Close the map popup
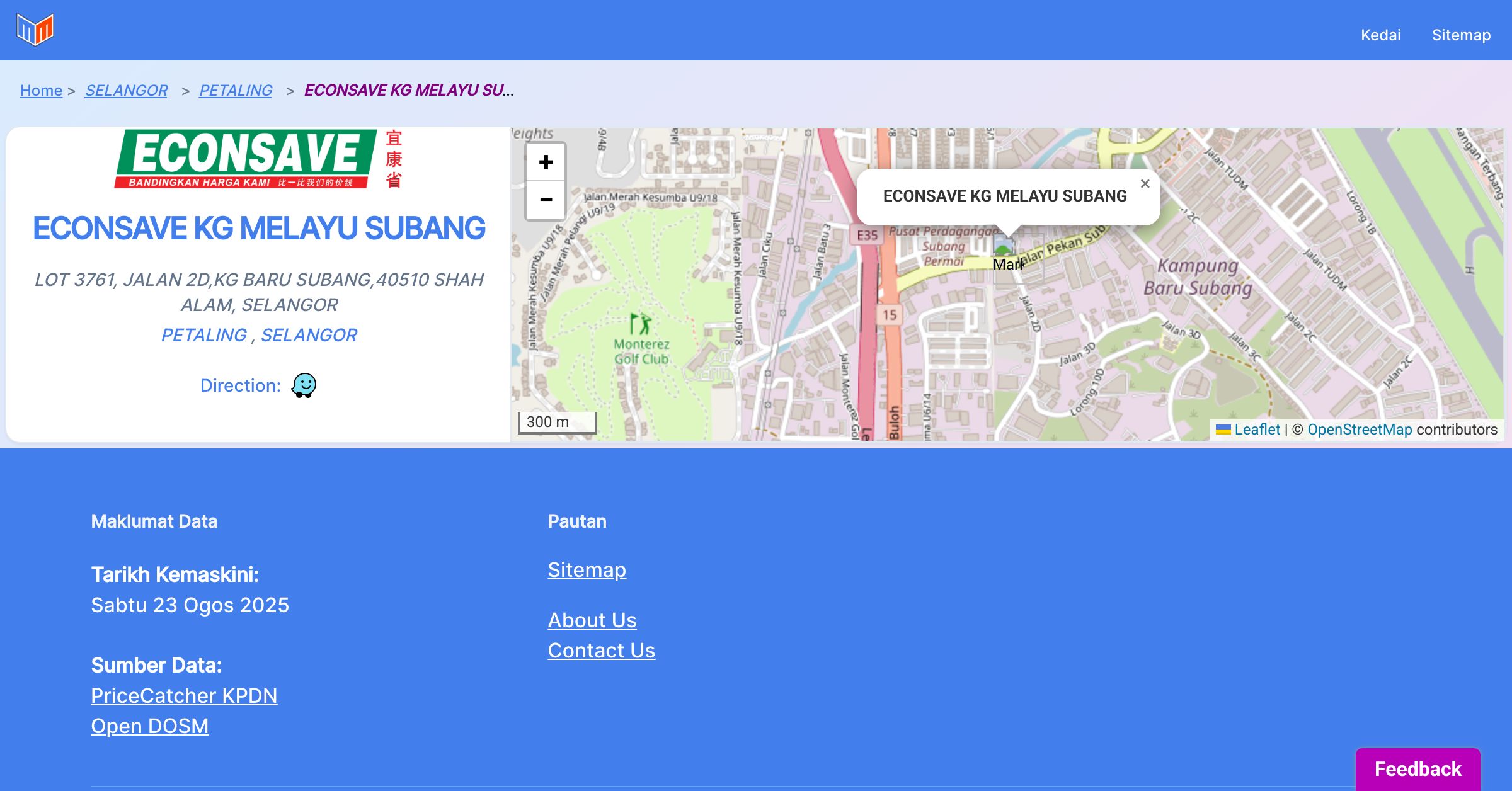The height and width of the screenshot is (791, 1512). pyautogui.click(x=1145, y=184)
